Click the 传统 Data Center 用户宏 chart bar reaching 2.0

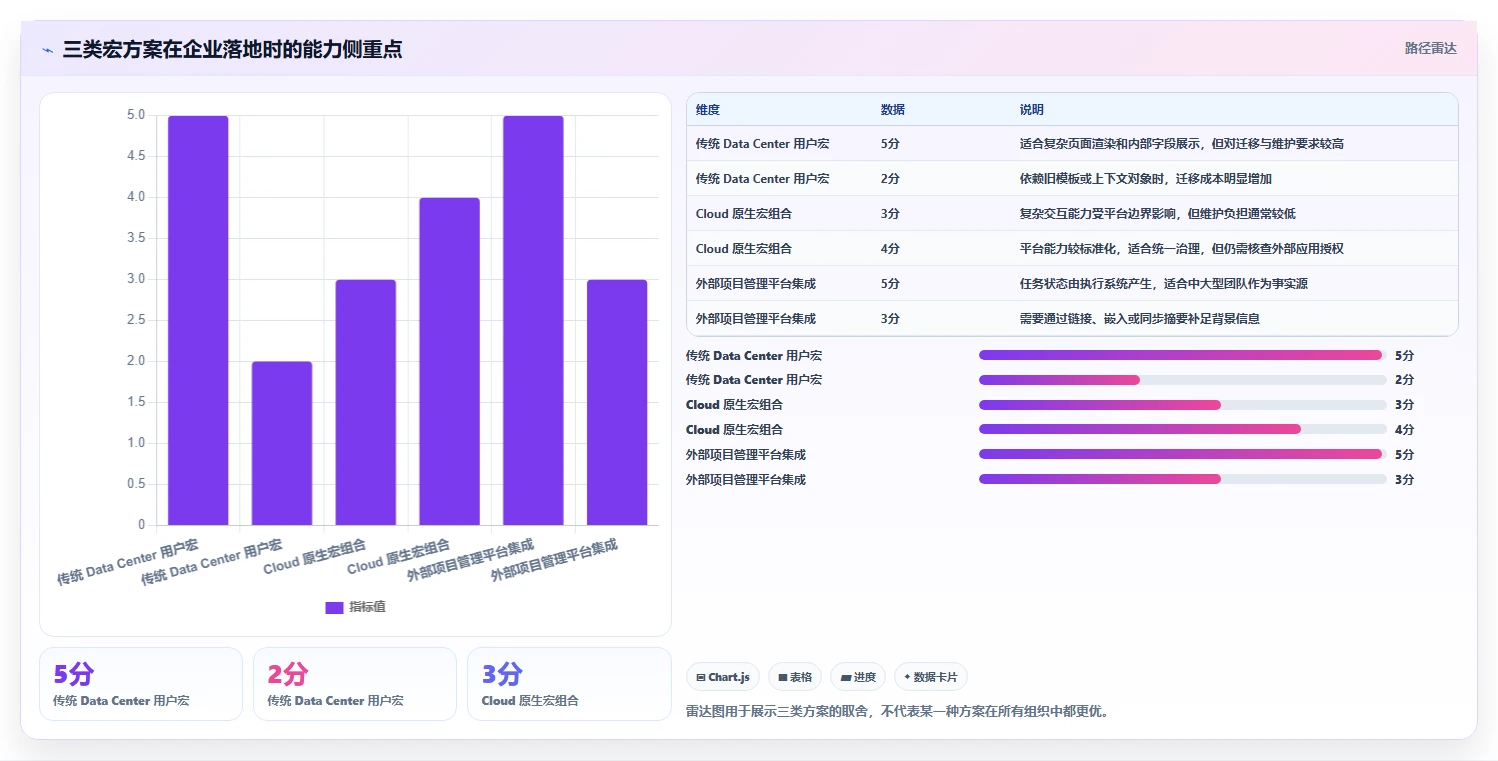[282, 443]
